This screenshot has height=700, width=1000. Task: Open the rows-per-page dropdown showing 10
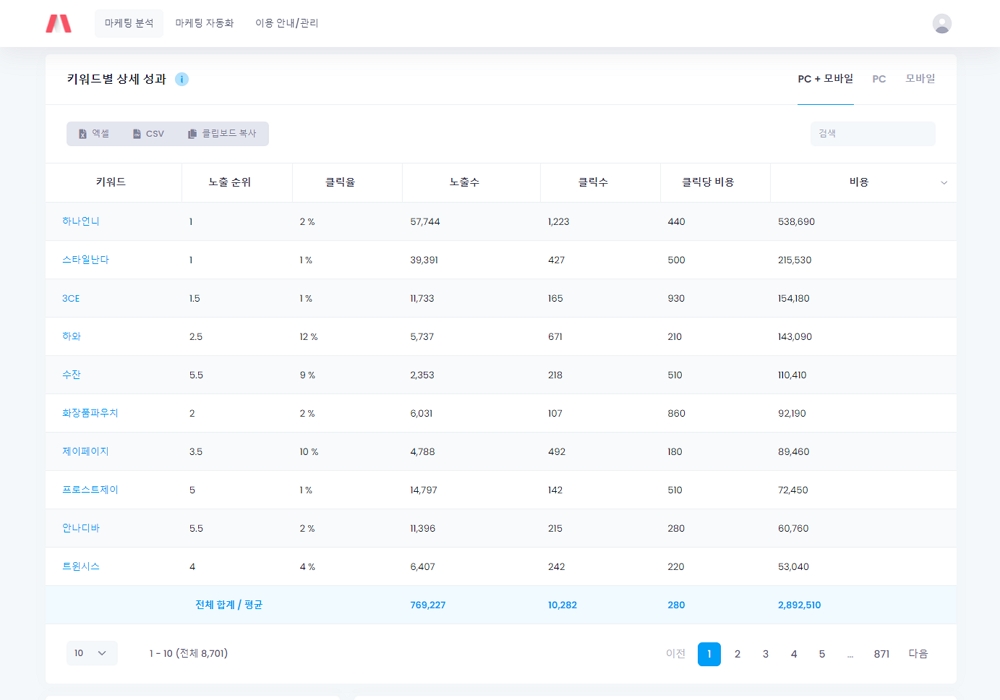point(91,653)
